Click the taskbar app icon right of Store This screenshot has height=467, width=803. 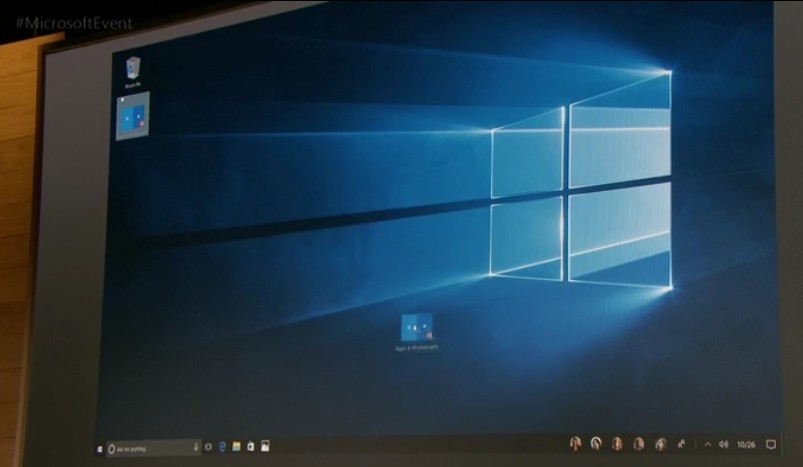point(265,446)
